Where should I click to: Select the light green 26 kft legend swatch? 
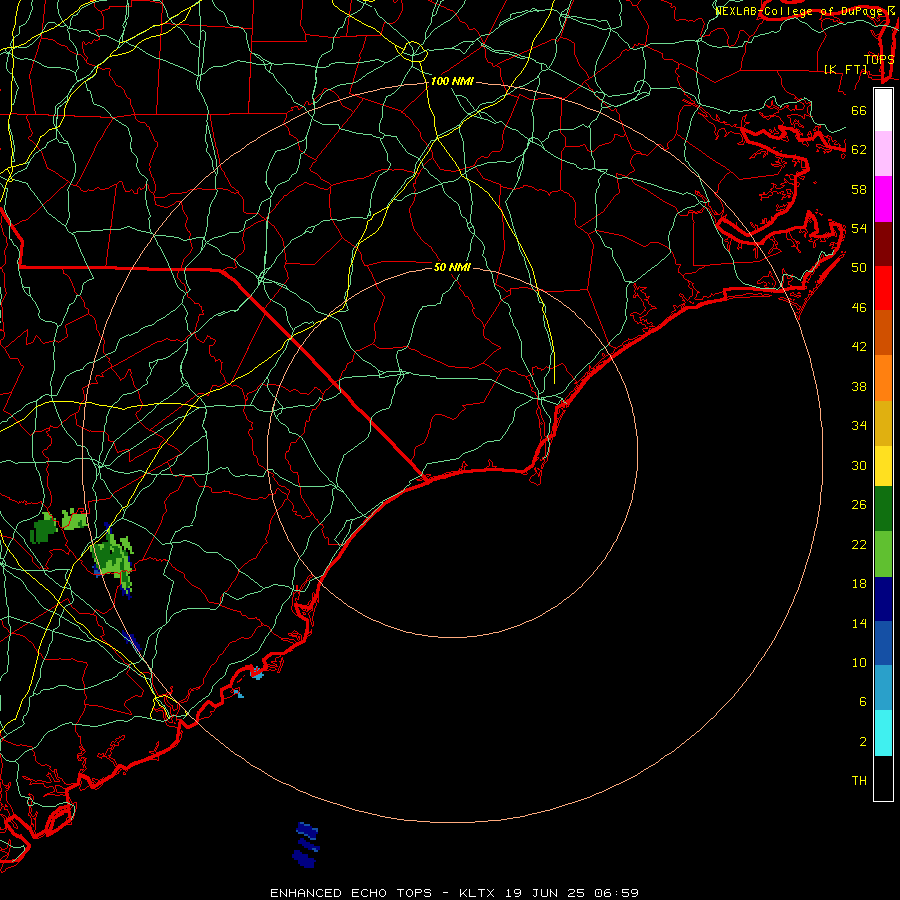883,554
